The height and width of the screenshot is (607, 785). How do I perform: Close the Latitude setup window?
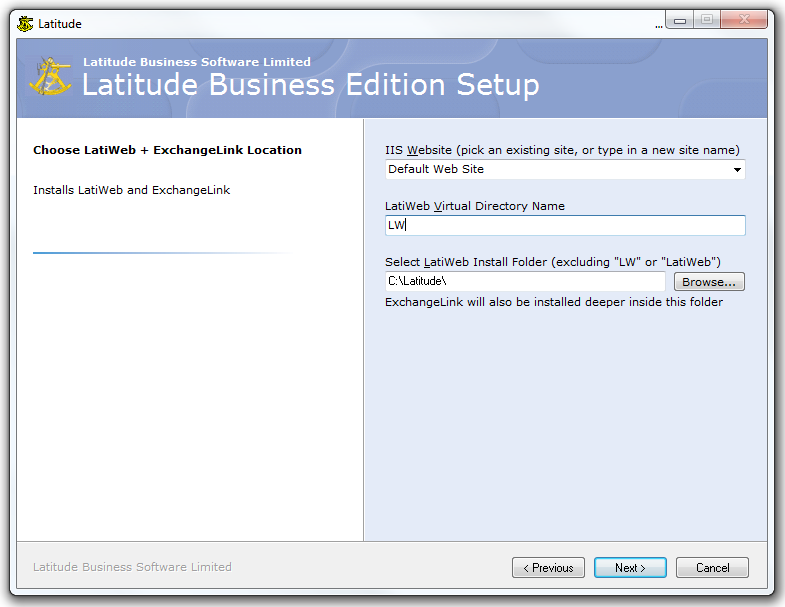pyautogui.click(x=746, y=20)
